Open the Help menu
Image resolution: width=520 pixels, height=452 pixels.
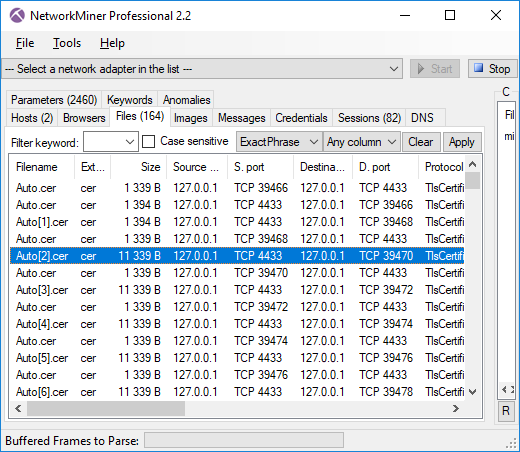112,43
